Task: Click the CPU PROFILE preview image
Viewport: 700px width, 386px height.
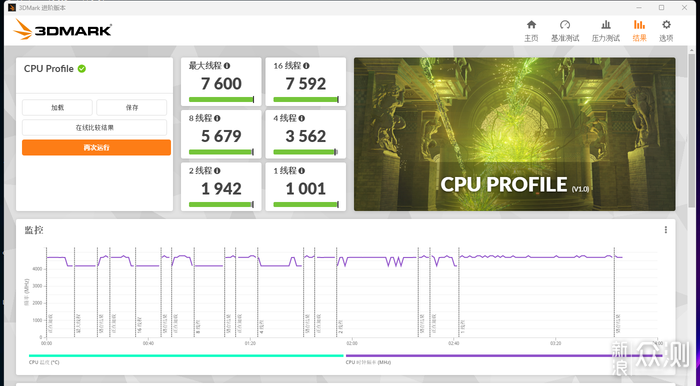Action: tap(514, 134)
